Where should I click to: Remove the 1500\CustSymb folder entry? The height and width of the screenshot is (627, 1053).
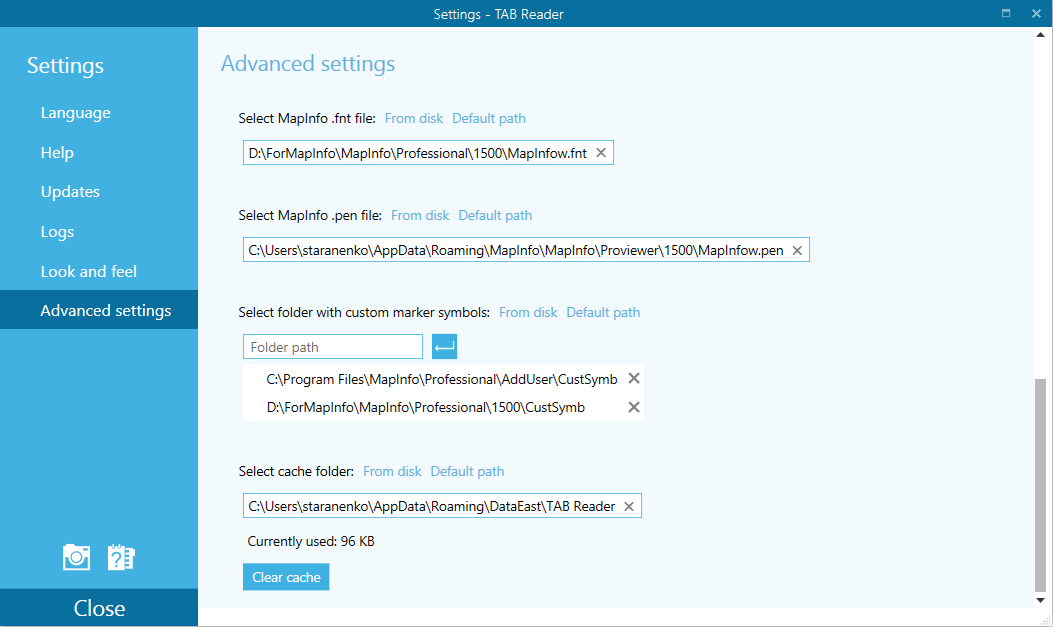tap(633, 407)
